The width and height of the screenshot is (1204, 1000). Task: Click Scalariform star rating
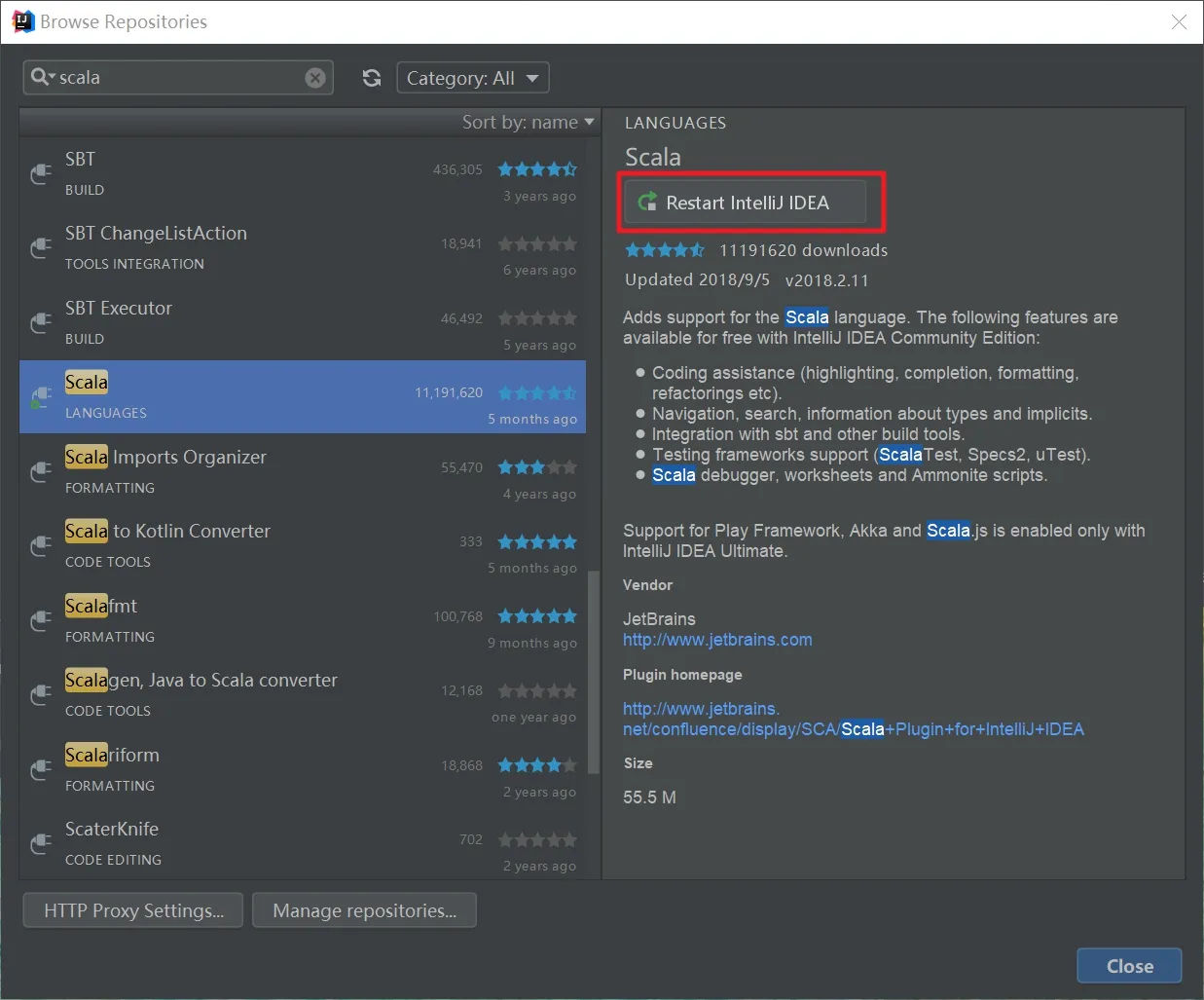(537, 765)
